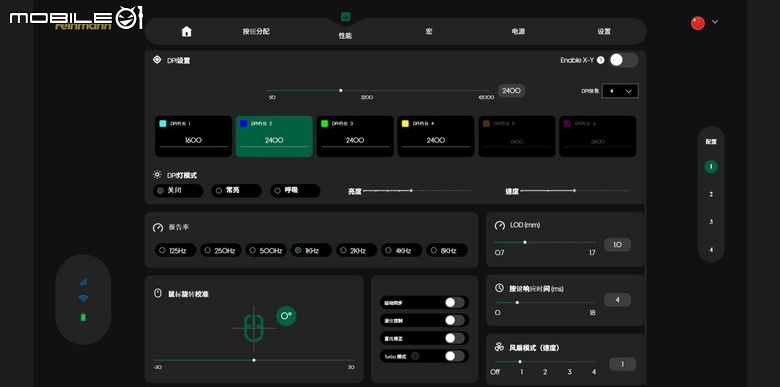This screenshot has width=780, height=387.
Task: Click the blue color swatch of DPI level 2
Action: 244,123
